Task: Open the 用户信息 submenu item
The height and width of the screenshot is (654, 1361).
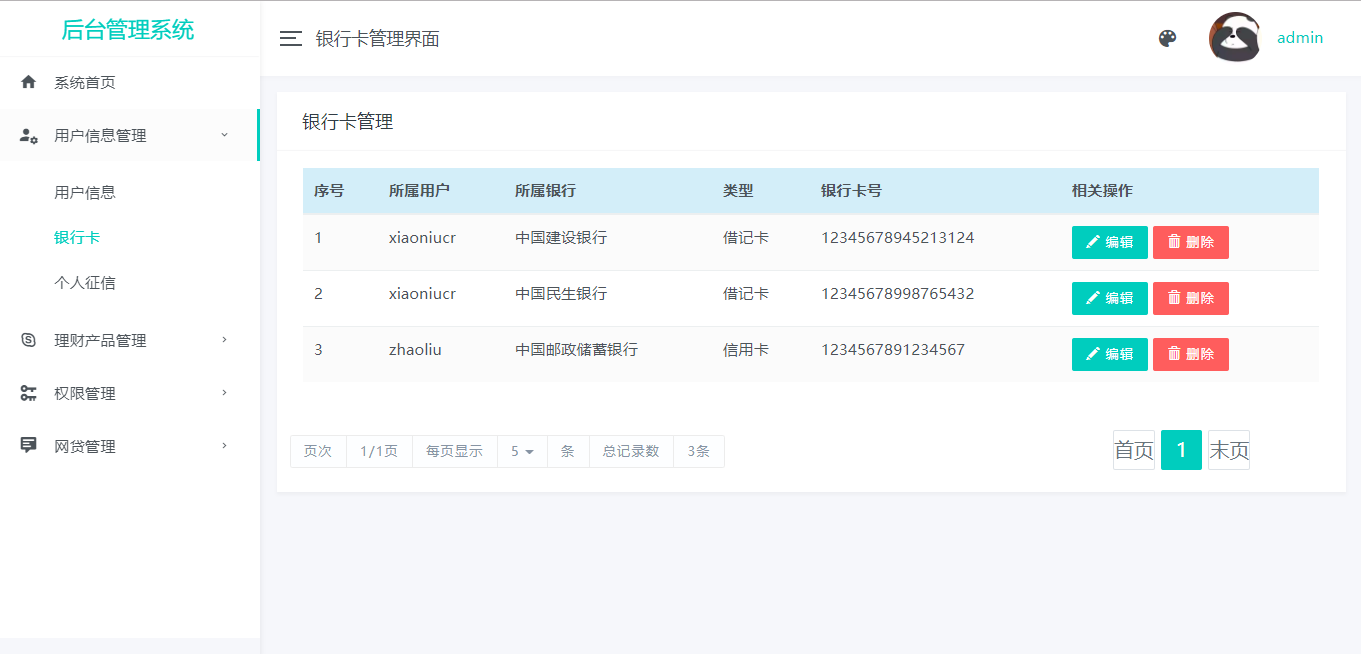Action: (x=85, y=192)
